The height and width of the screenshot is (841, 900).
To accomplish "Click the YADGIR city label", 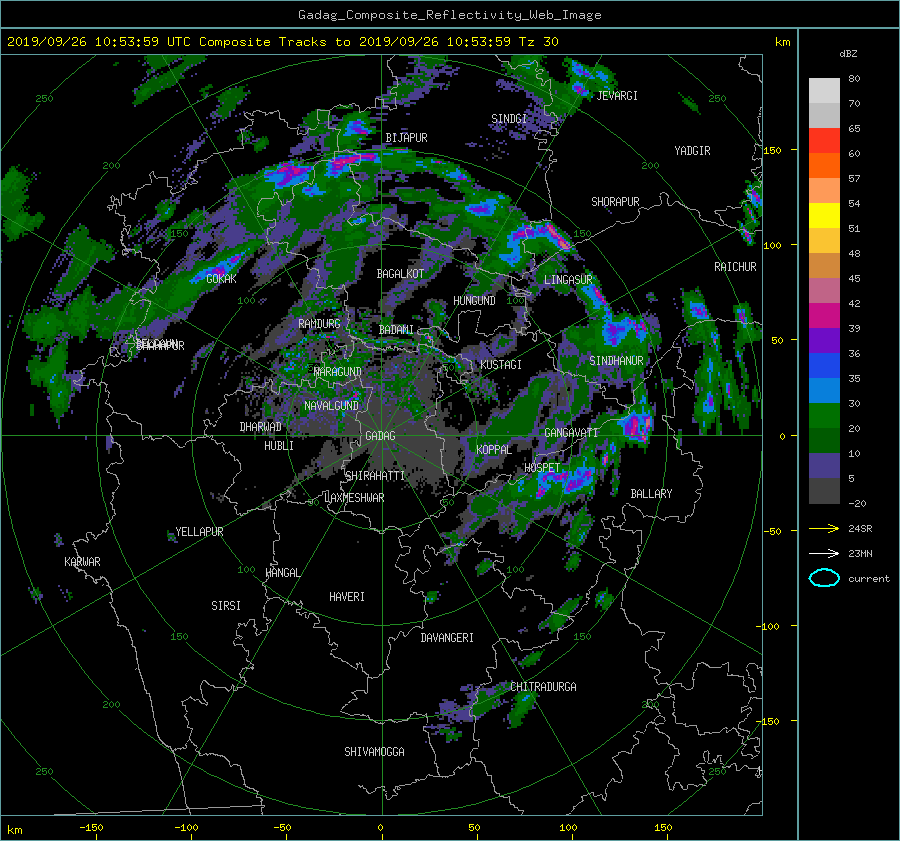I will click(x=692, y=151).
